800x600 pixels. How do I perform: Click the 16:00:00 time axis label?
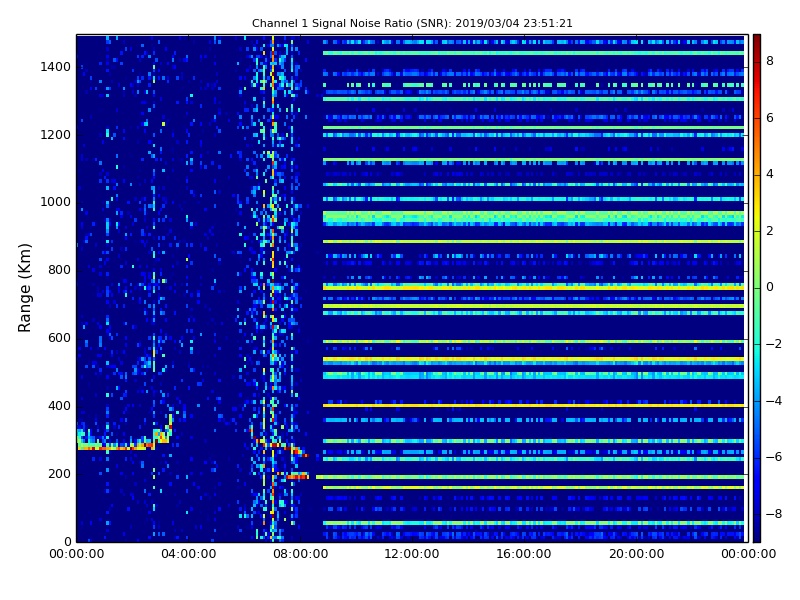524,554
